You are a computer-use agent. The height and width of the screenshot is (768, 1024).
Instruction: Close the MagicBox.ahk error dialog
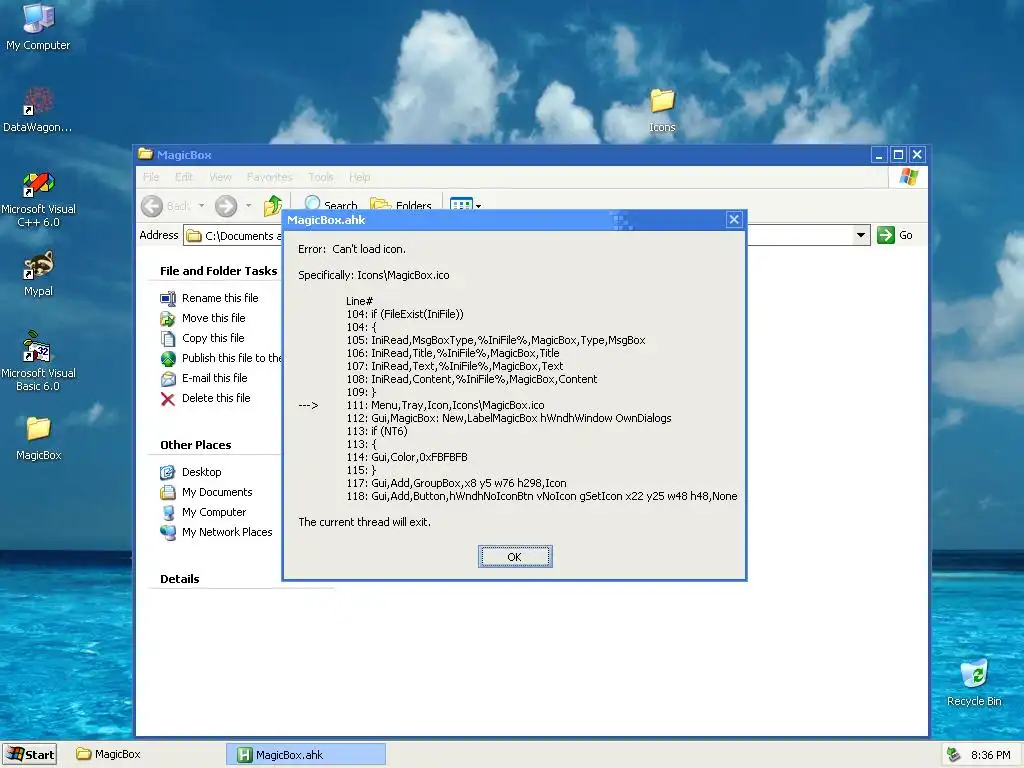[734, 219]
